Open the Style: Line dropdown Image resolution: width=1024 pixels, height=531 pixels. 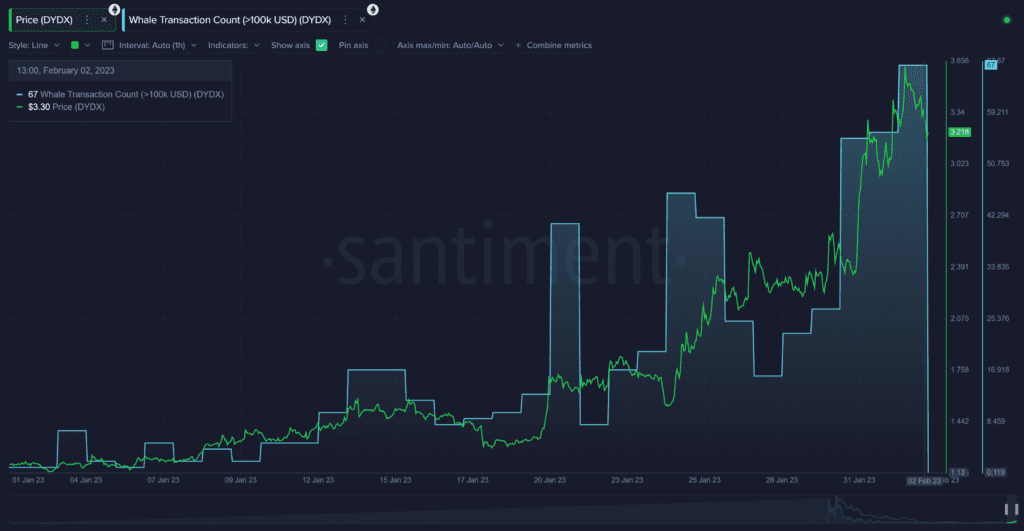[x=34, y=45]
